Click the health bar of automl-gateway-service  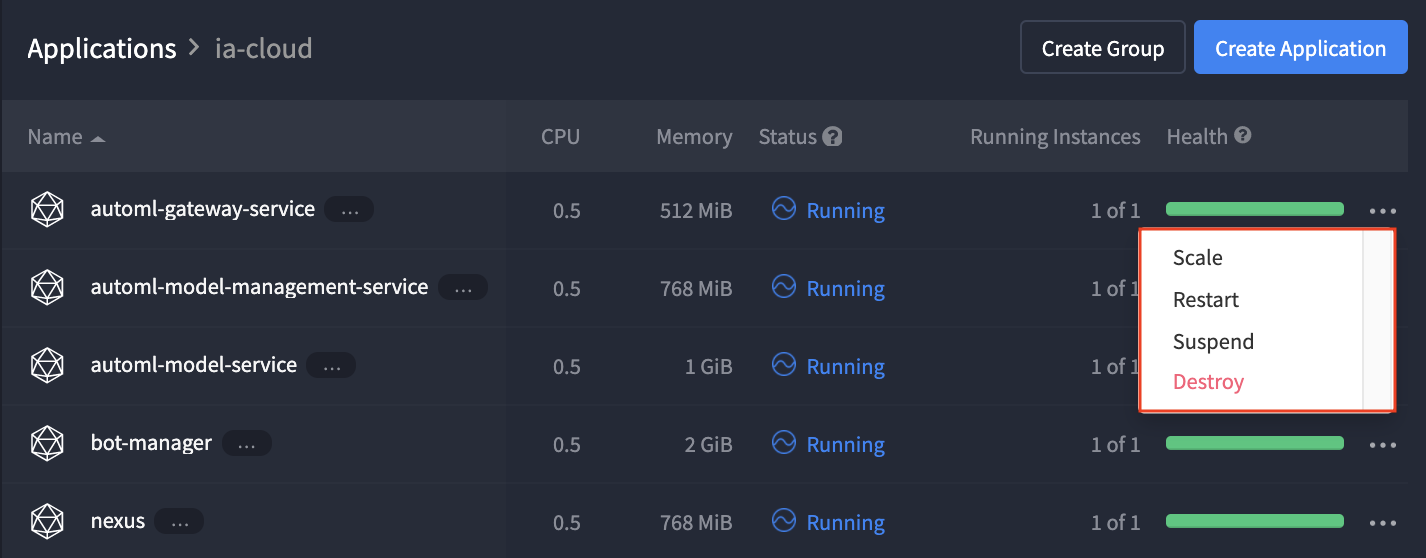point(1255,209)
